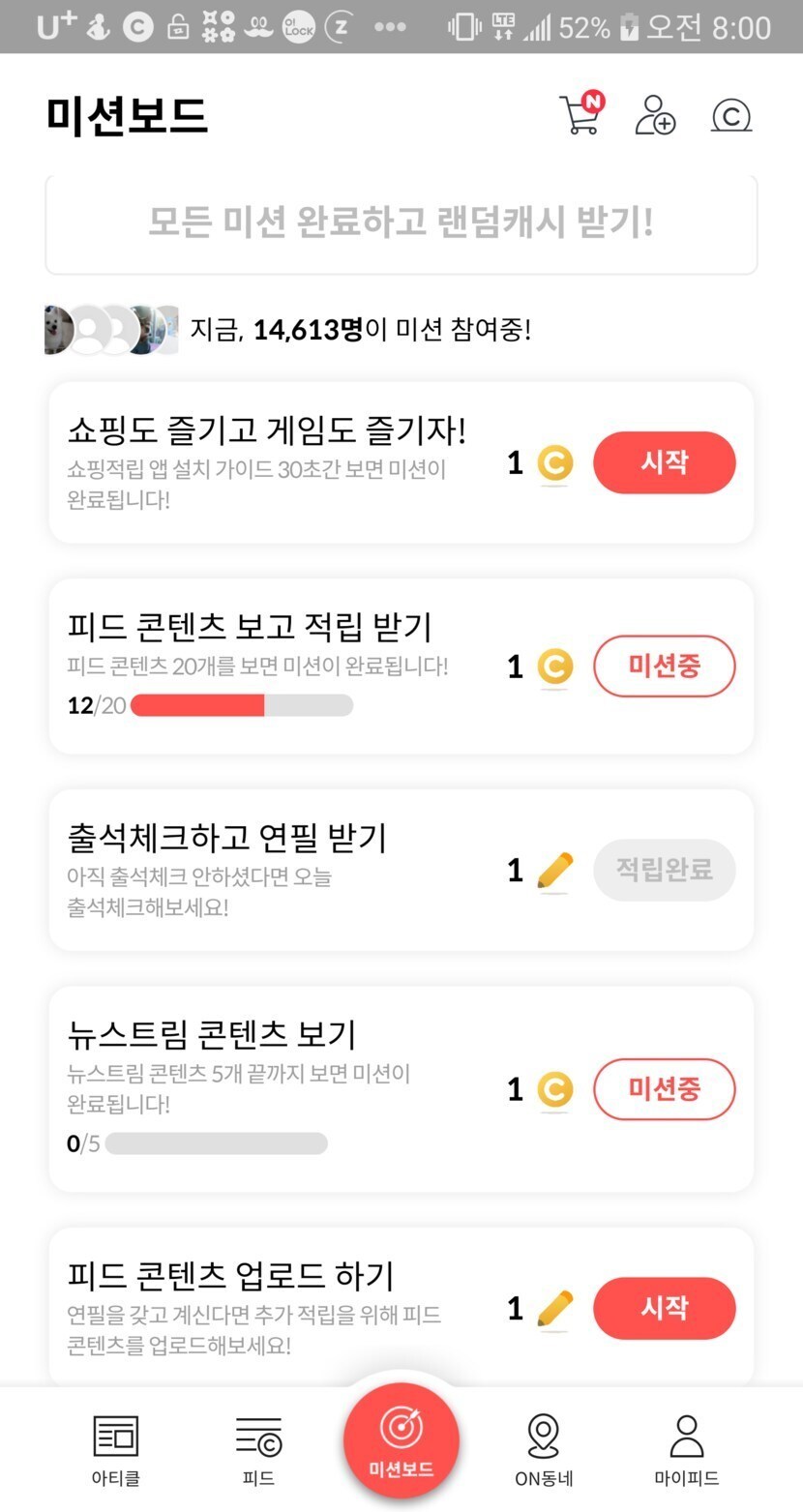Screen dimensions: 803x1512
Task: Start the 피드 콘텐츠 업로드 하기 mission
Action: (x=664, y=1308)
